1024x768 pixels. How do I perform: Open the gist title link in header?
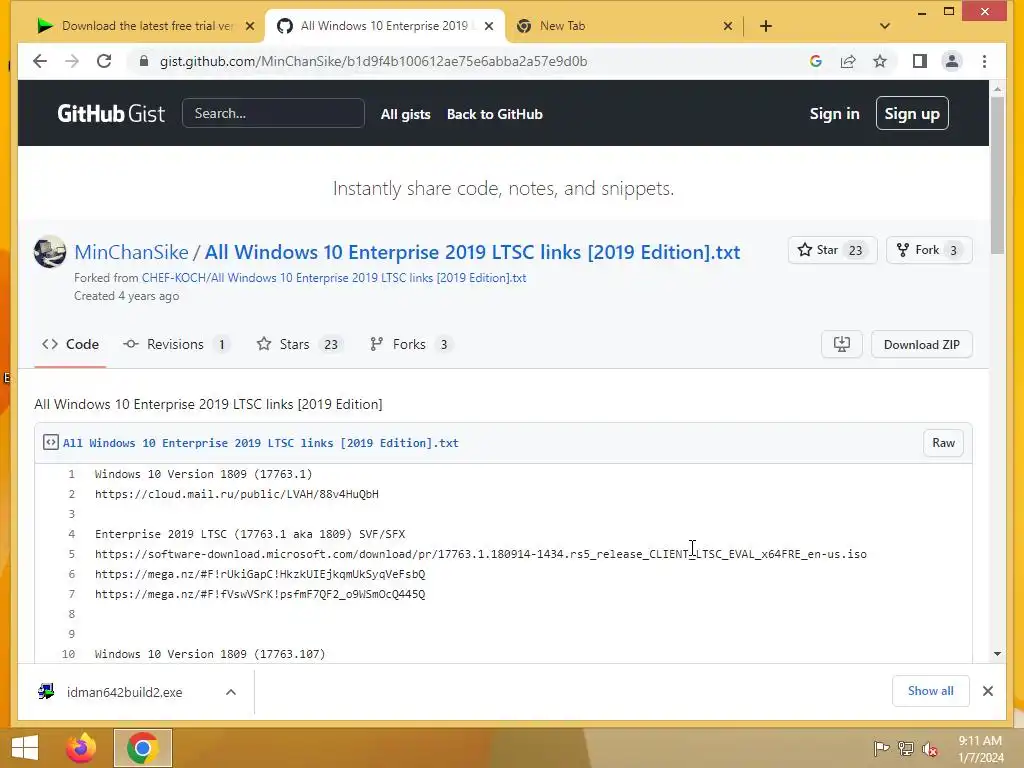point(472,252)
